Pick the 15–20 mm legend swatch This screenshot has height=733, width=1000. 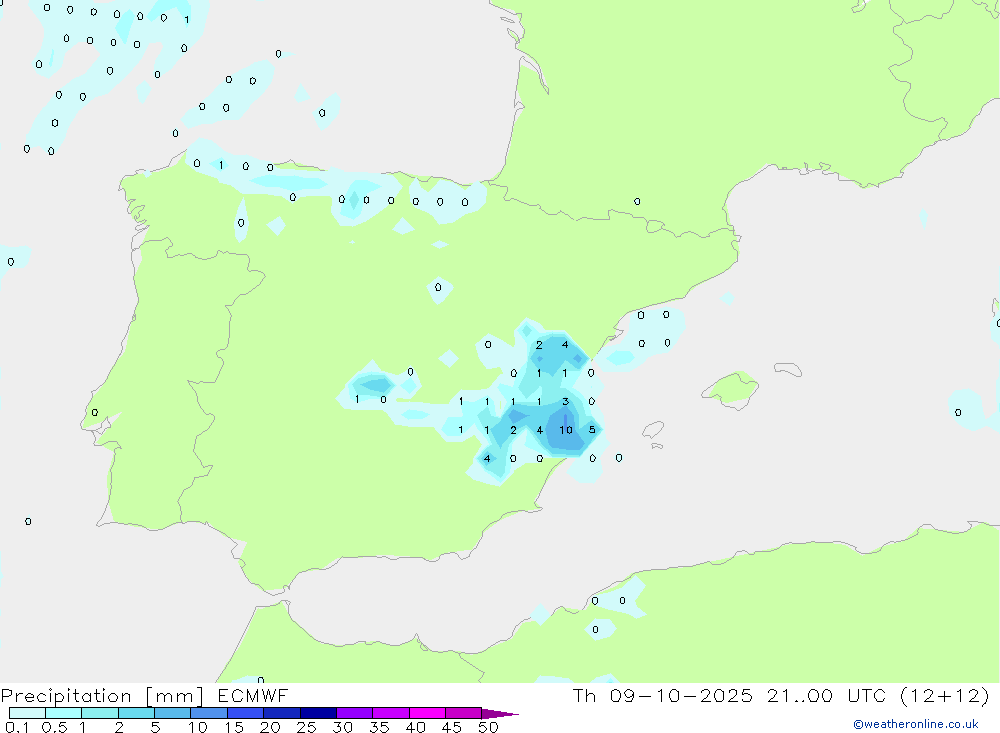click(x=245, y=713)
